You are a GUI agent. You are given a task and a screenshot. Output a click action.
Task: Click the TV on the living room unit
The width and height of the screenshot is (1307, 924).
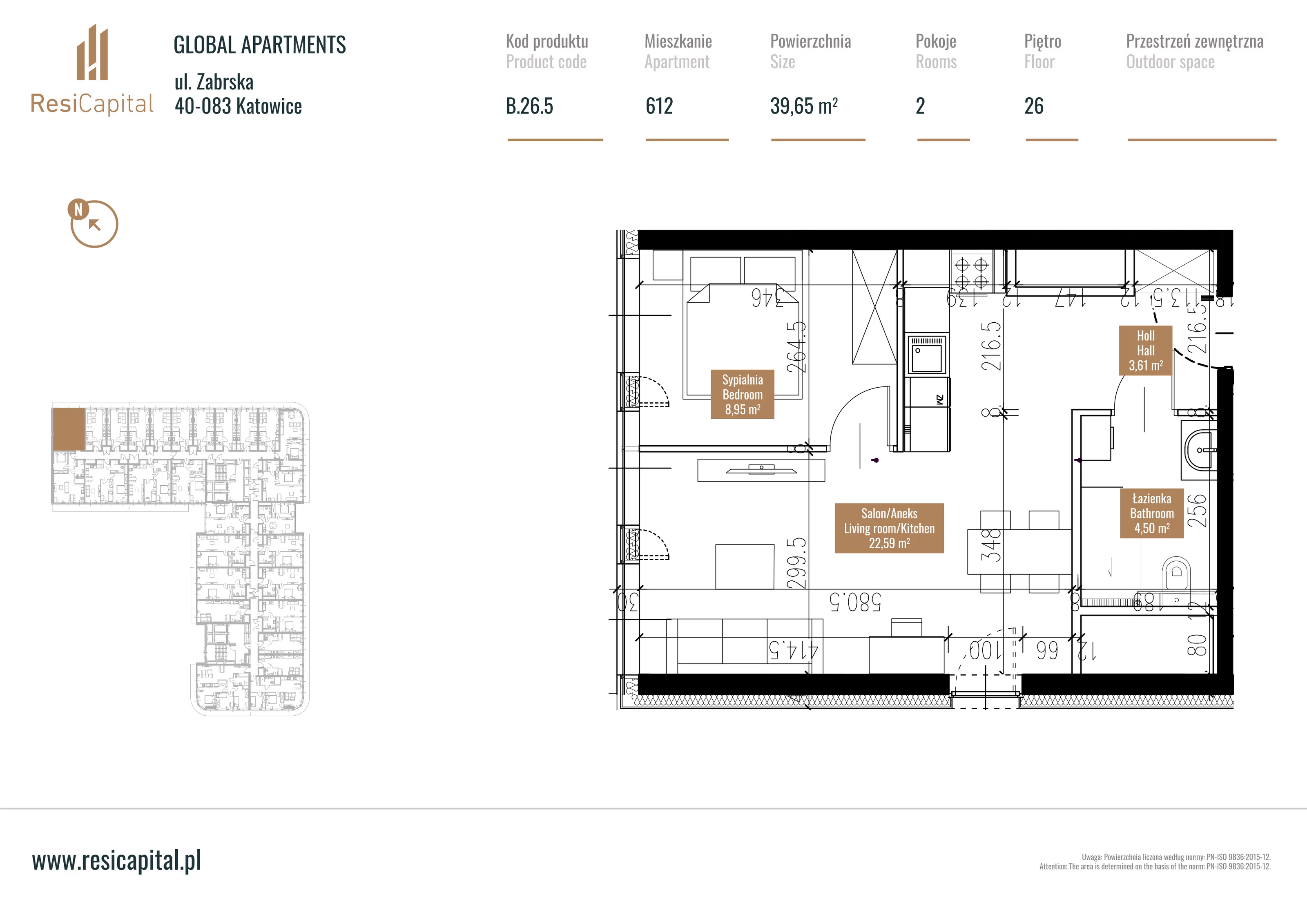coord(761,470)
